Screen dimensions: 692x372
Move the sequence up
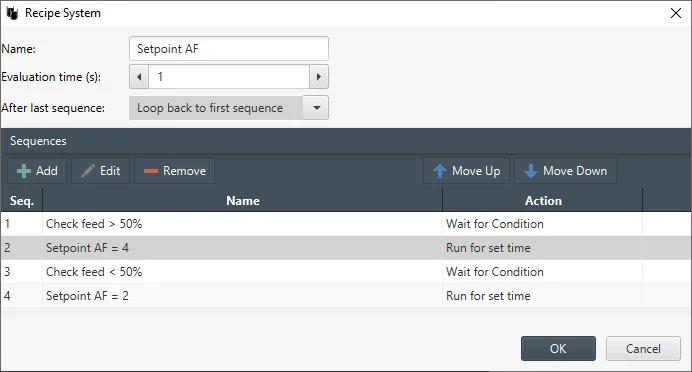coord(466,171)
